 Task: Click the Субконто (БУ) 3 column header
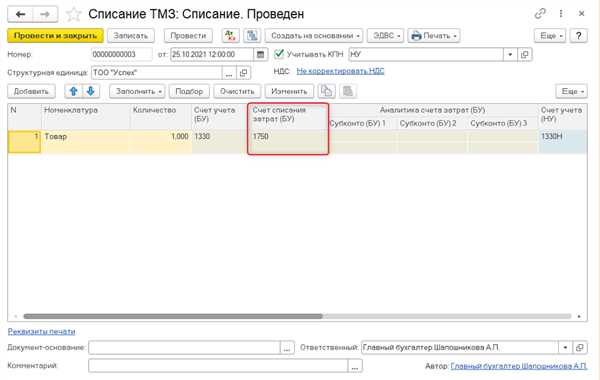[x=502, y=124]
